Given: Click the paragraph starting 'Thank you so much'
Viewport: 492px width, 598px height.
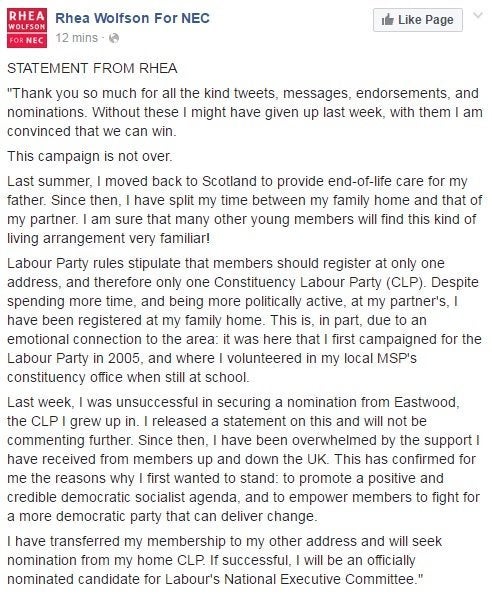Looking at the screenshot, I should [245, 112].
